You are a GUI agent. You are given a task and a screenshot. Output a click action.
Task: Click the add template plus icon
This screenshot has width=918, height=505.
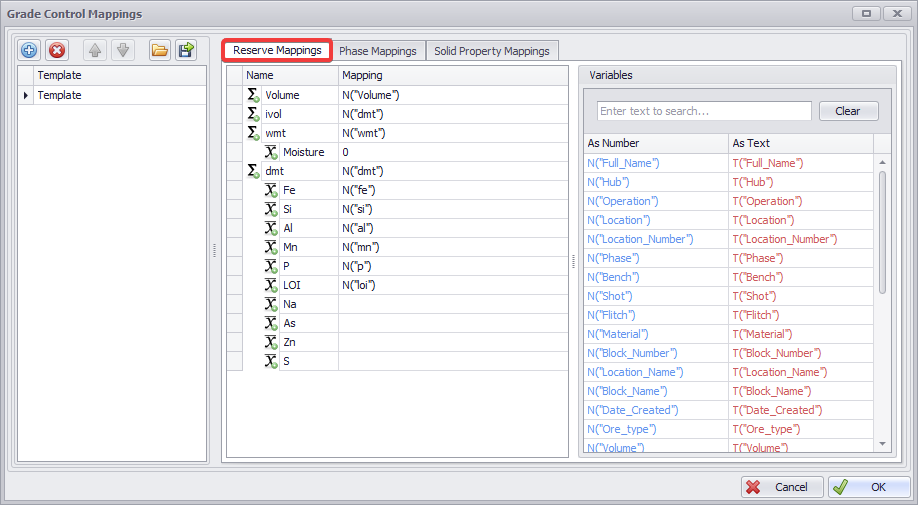click(x=29, y=50)
